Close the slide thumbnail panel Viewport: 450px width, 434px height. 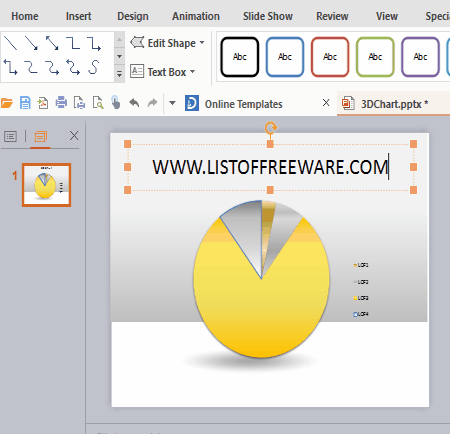[x=74, y=136]
